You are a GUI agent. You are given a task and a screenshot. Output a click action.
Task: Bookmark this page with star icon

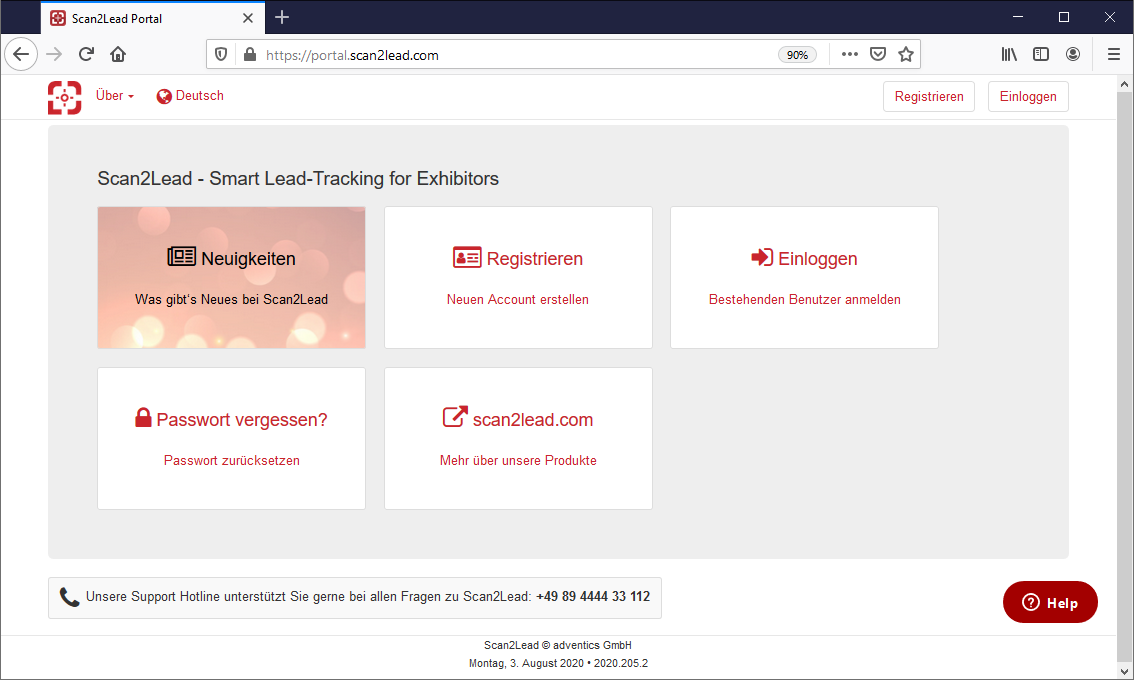[x=905, y=54]
